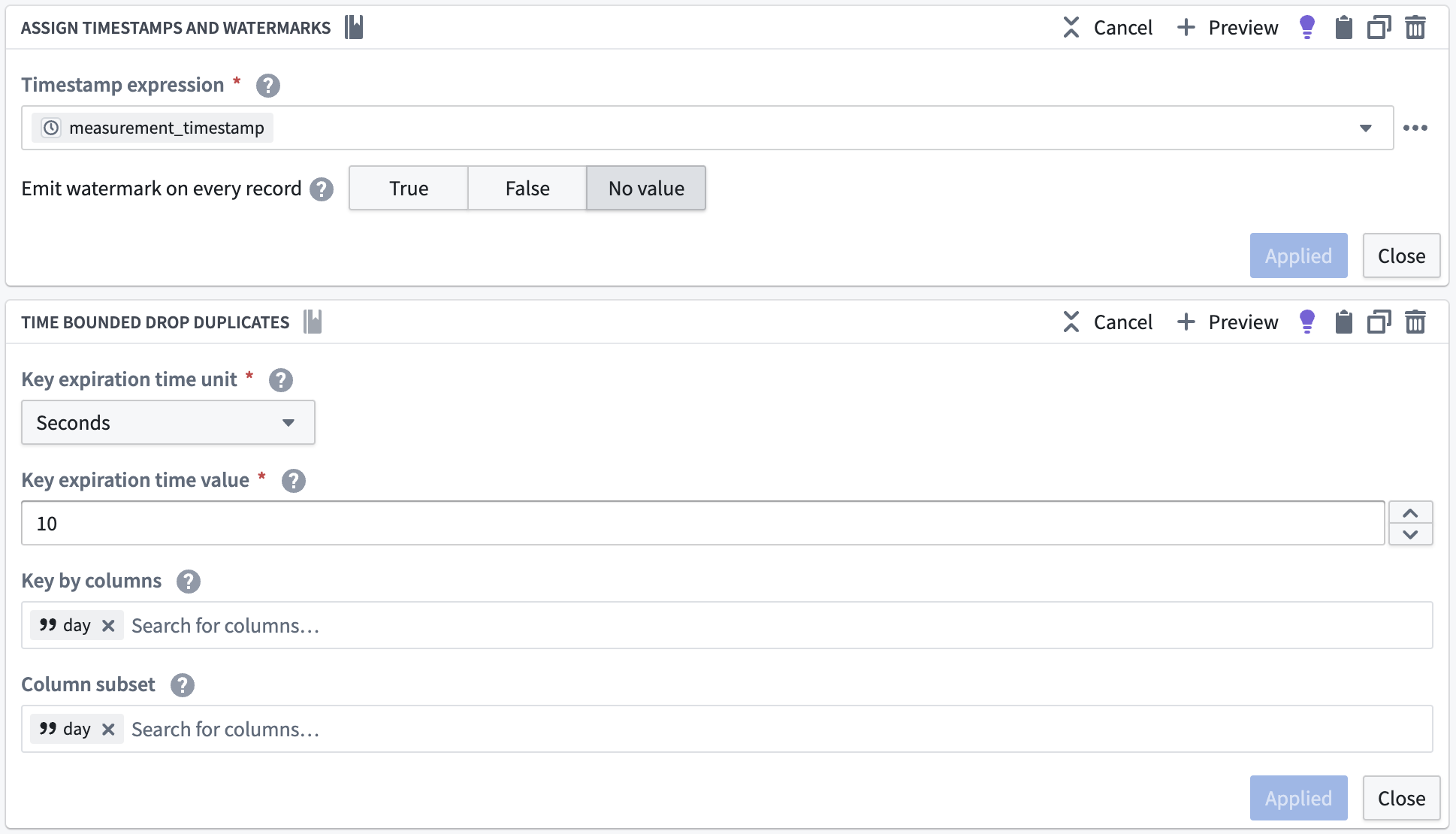Cancel the Assign Timestamps and Watermarks edit
The height and width of the screenshot is (834, 1456).
coord(1107,28)
